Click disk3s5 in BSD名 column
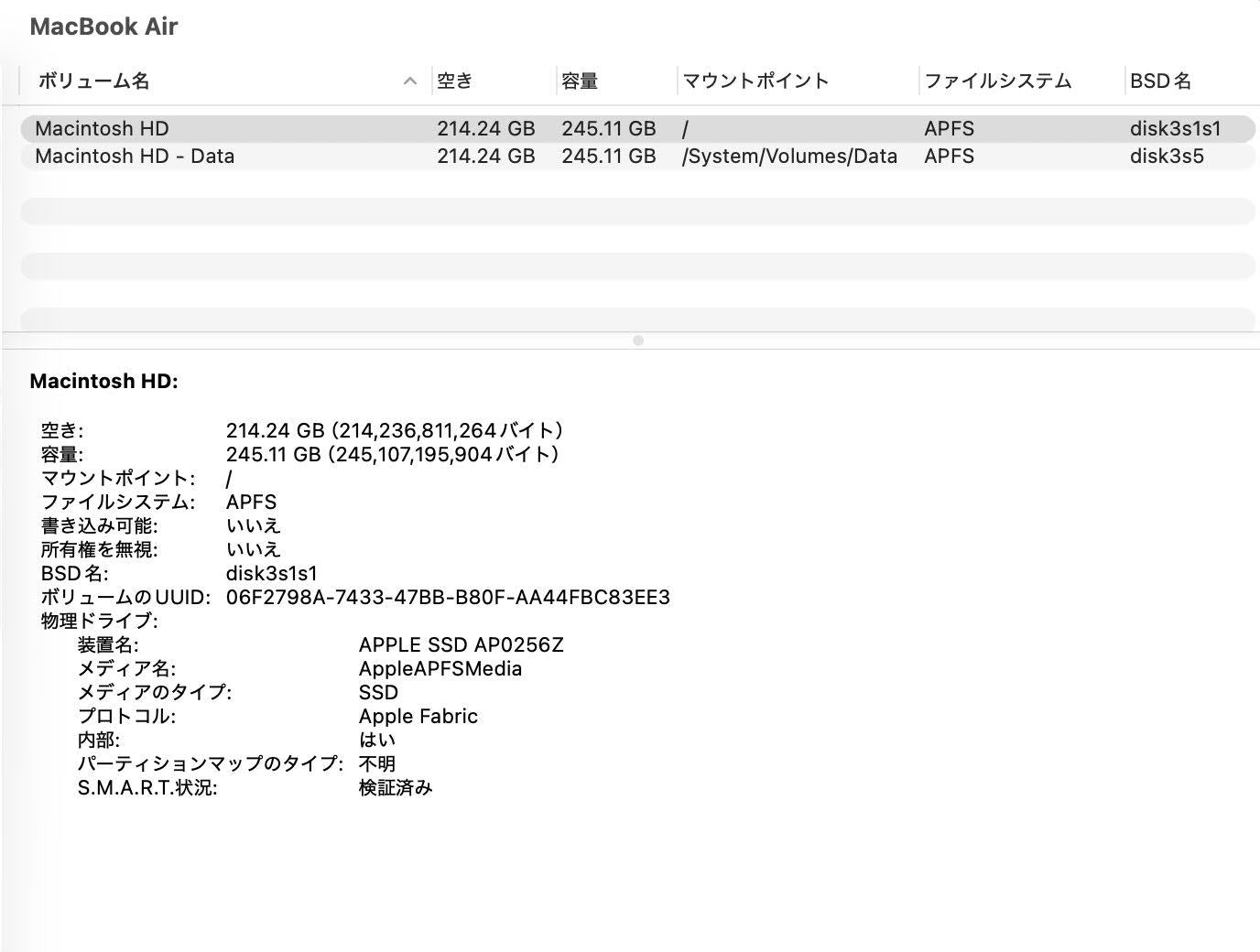The image size is (1260, 952). (x=1167, y=157)
